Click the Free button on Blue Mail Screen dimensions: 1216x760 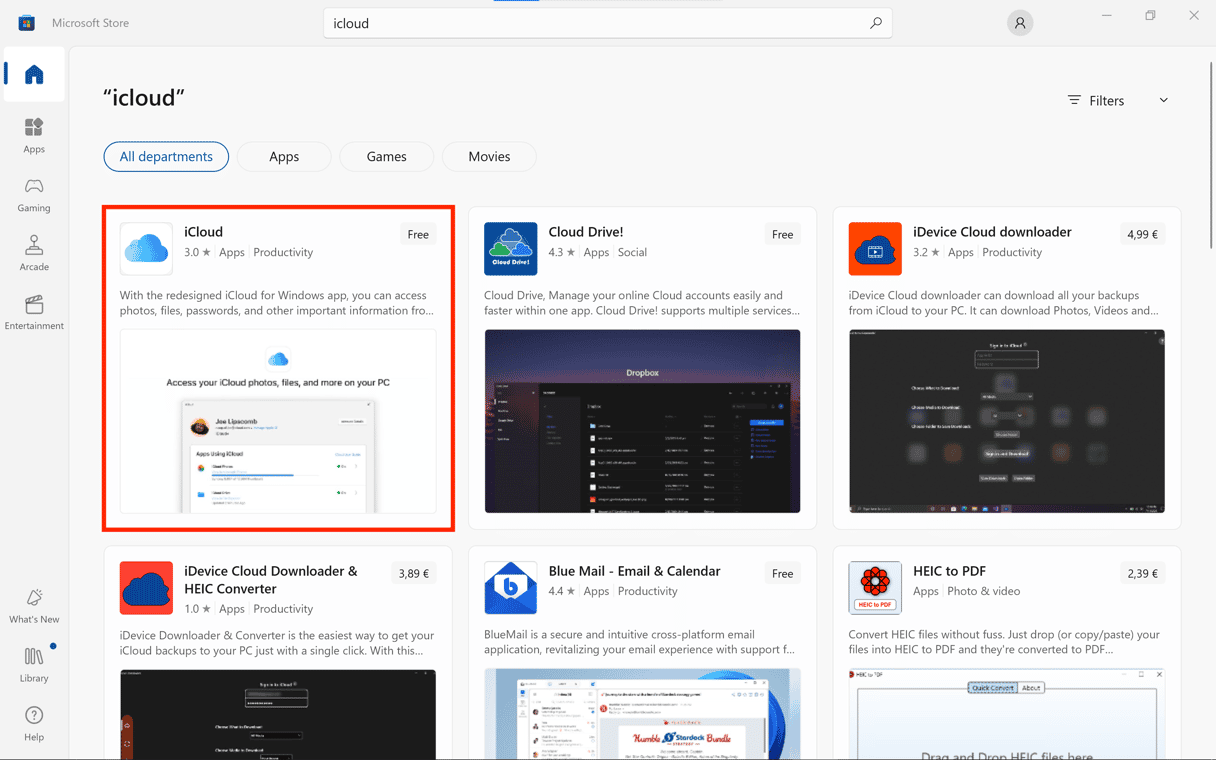pos(782,574)
